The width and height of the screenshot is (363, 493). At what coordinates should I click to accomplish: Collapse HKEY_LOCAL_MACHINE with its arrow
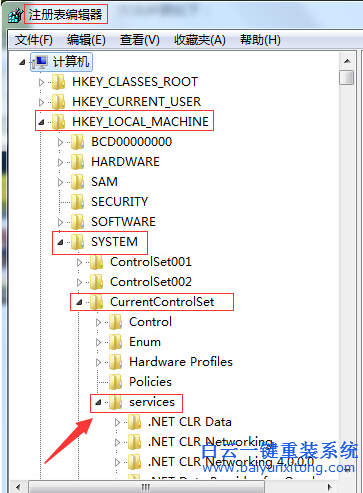pos(41,123)
